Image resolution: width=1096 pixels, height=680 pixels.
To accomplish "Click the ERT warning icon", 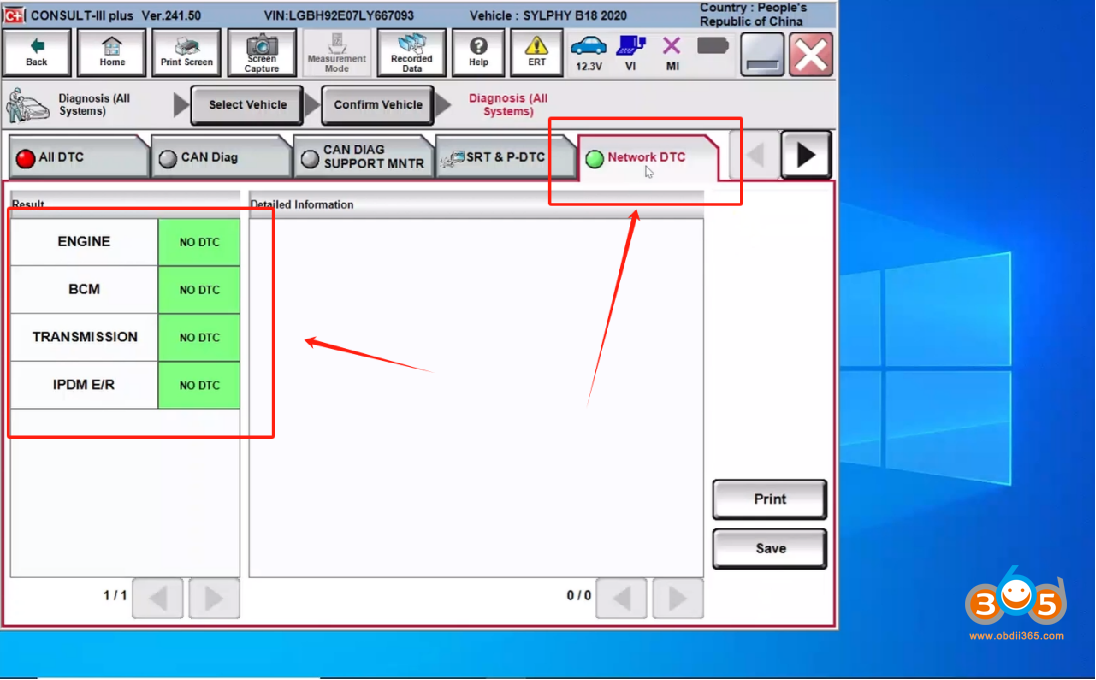I will coord(537,52).
